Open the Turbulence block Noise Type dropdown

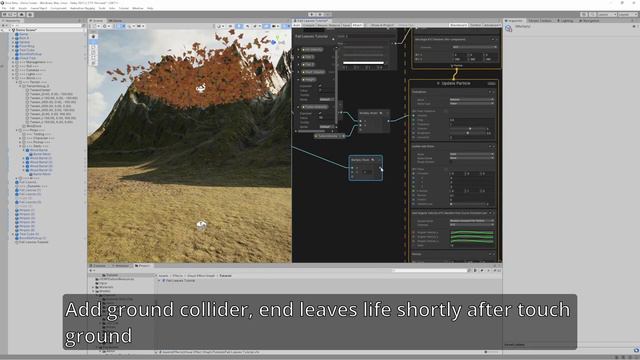472,103
